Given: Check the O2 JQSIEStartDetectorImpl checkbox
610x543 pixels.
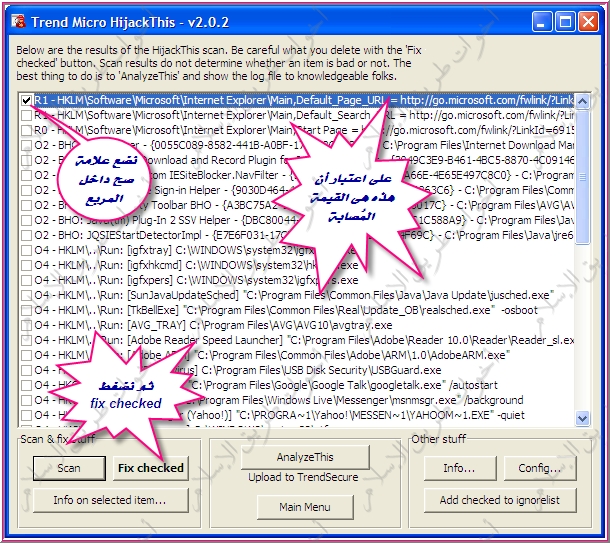Looking at the screenshot, I should [26, 235].
